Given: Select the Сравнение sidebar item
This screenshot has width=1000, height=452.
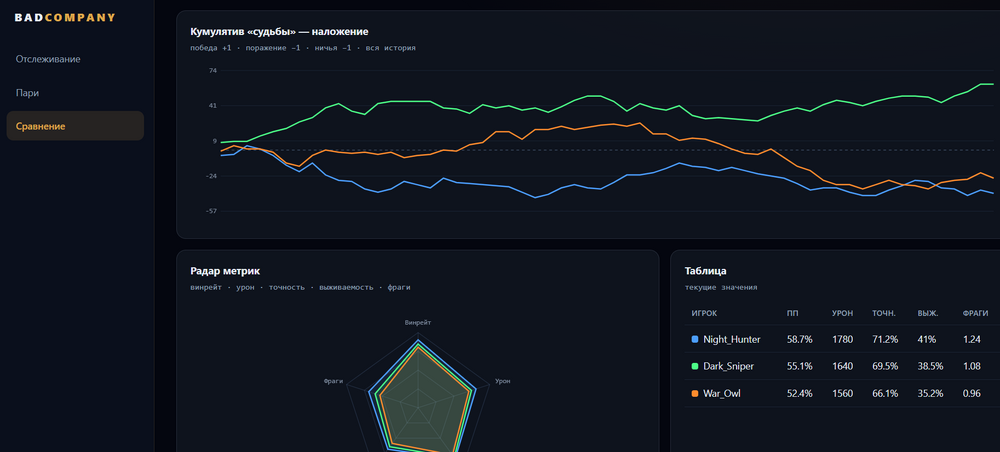Looking at the screenshot, I should 75,126.
